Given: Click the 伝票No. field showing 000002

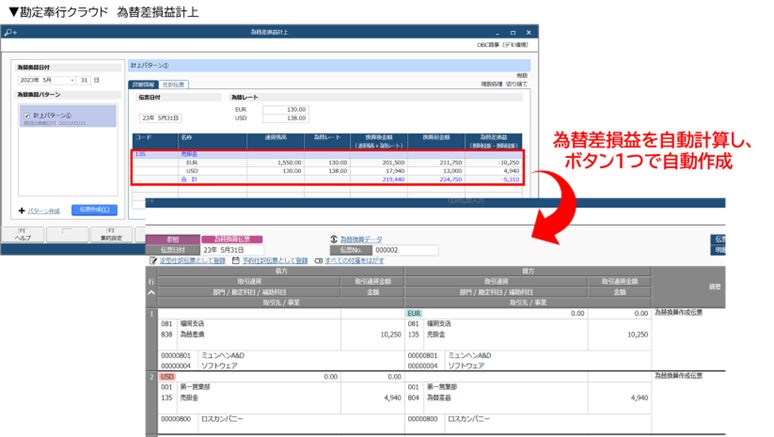Looking at the screenshot, I should click(405, 250).
